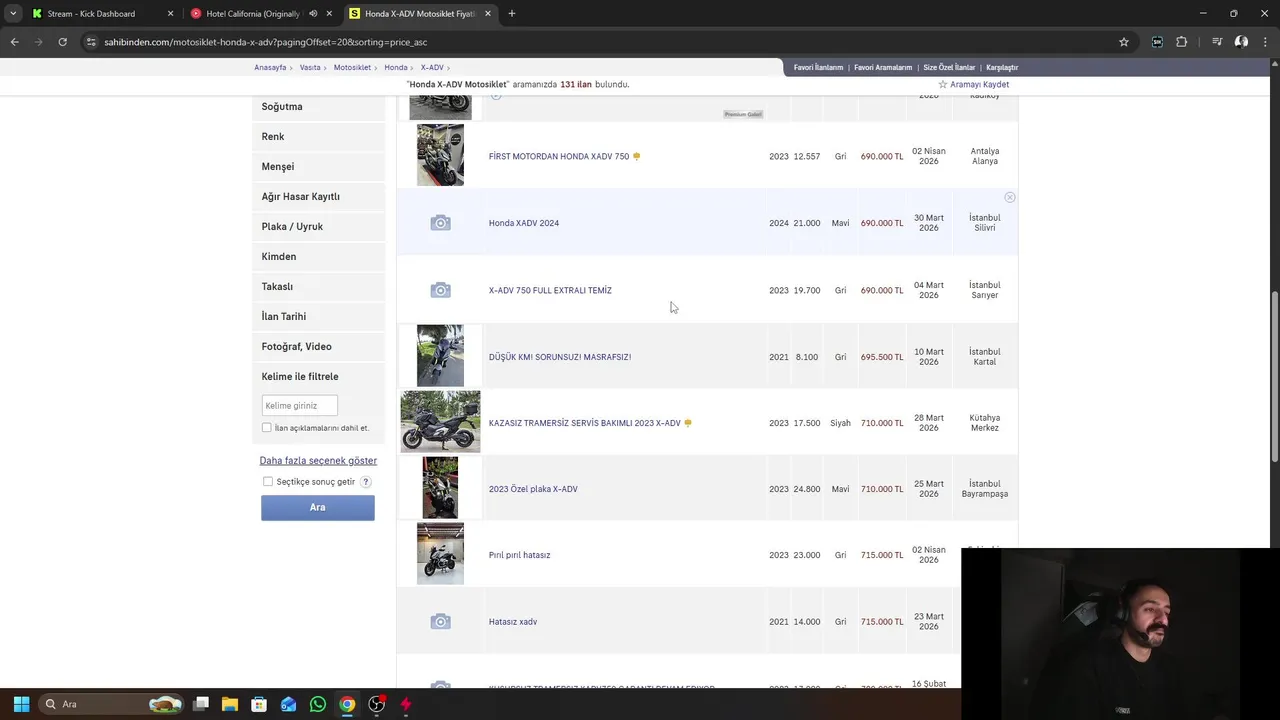Click Daha fazla seçenek göster
This screenshot has height=720, width=1280.
click(x=318, y=461)
